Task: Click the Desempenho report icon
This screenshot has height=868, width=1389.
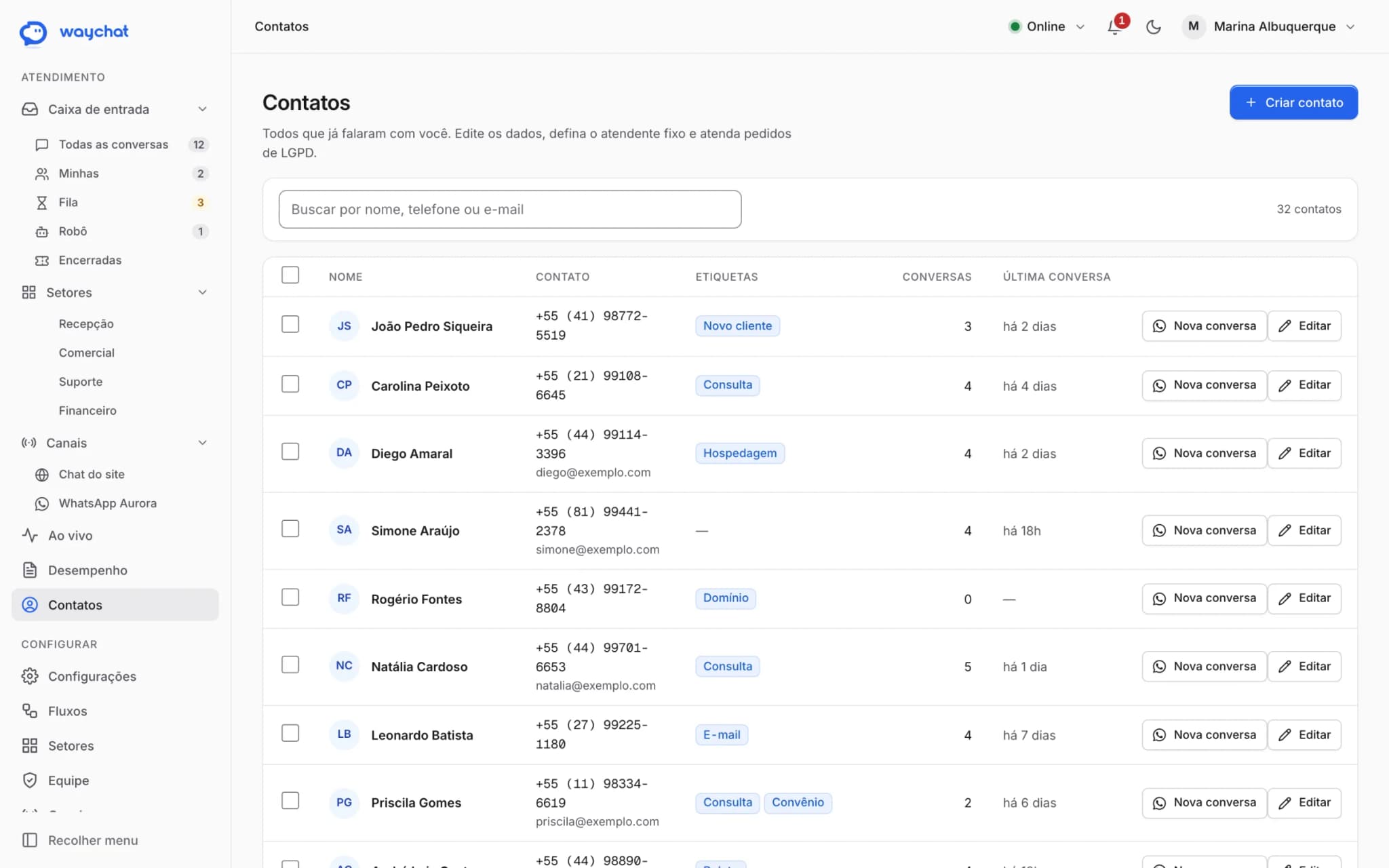Action: click(30, 570)
